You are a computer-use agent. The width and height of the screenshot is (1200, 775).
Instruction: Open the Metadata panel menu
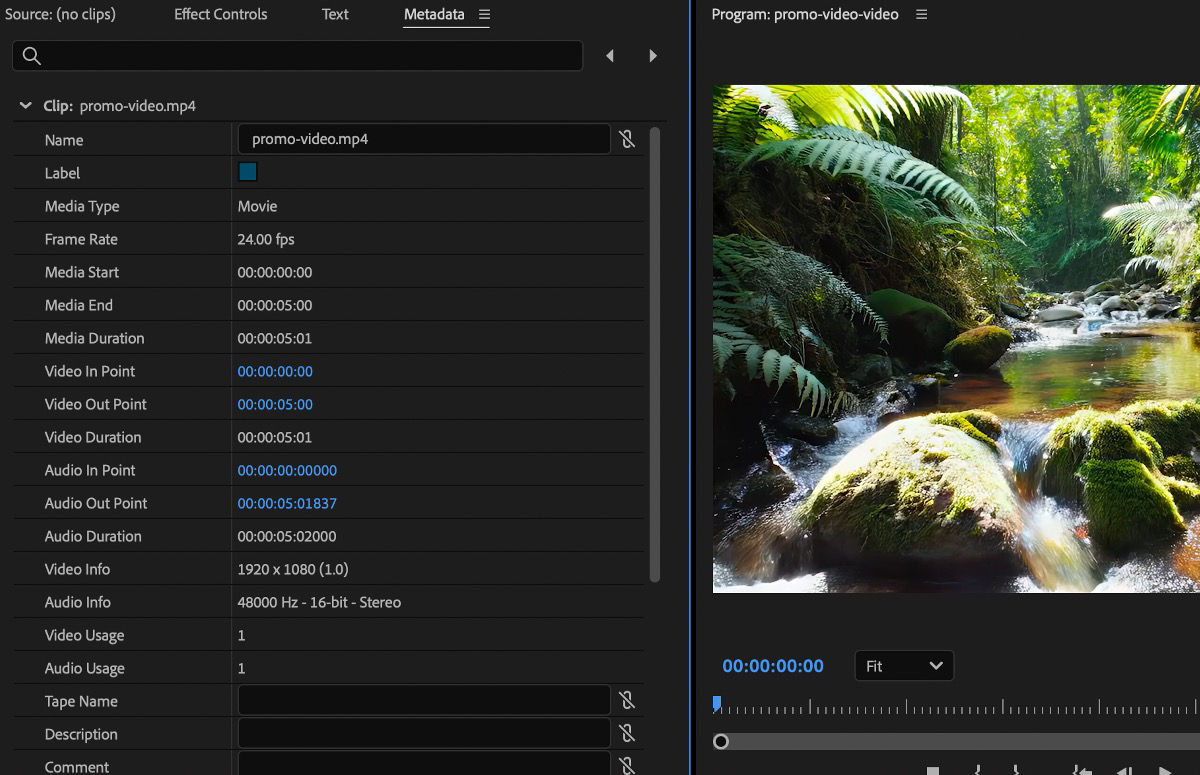tap(483, 14)
